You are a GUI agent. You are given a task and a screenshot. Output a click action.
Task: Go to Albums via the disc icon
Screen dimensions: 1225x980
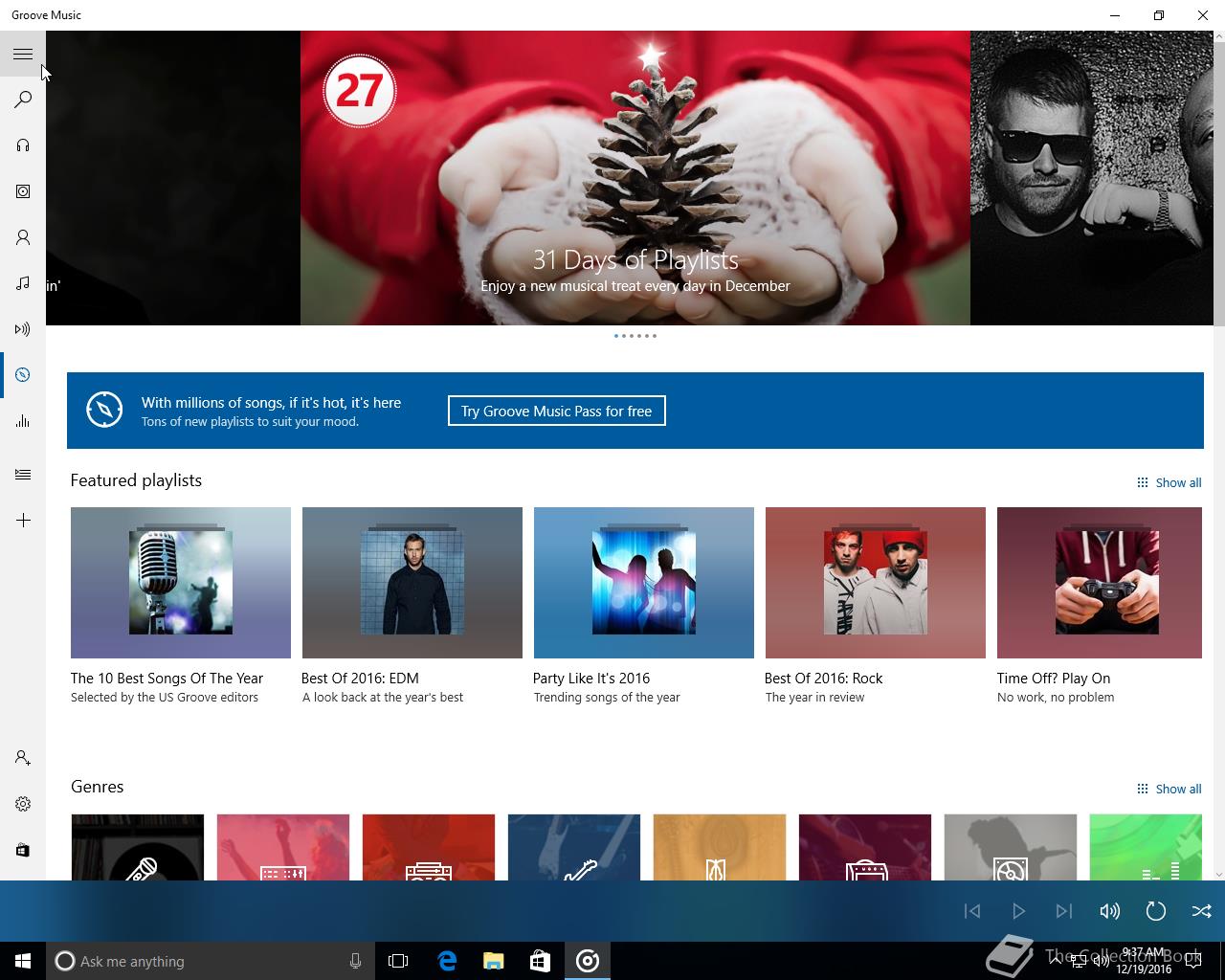pos(23,191)
